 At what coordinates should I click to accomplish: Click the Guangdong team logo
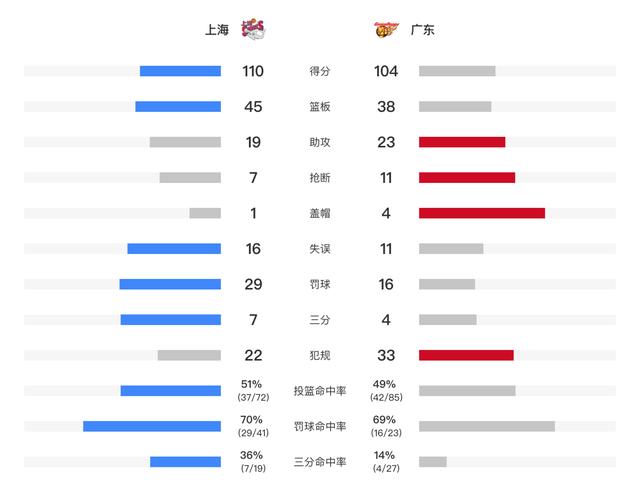click(x=386, y=29)
